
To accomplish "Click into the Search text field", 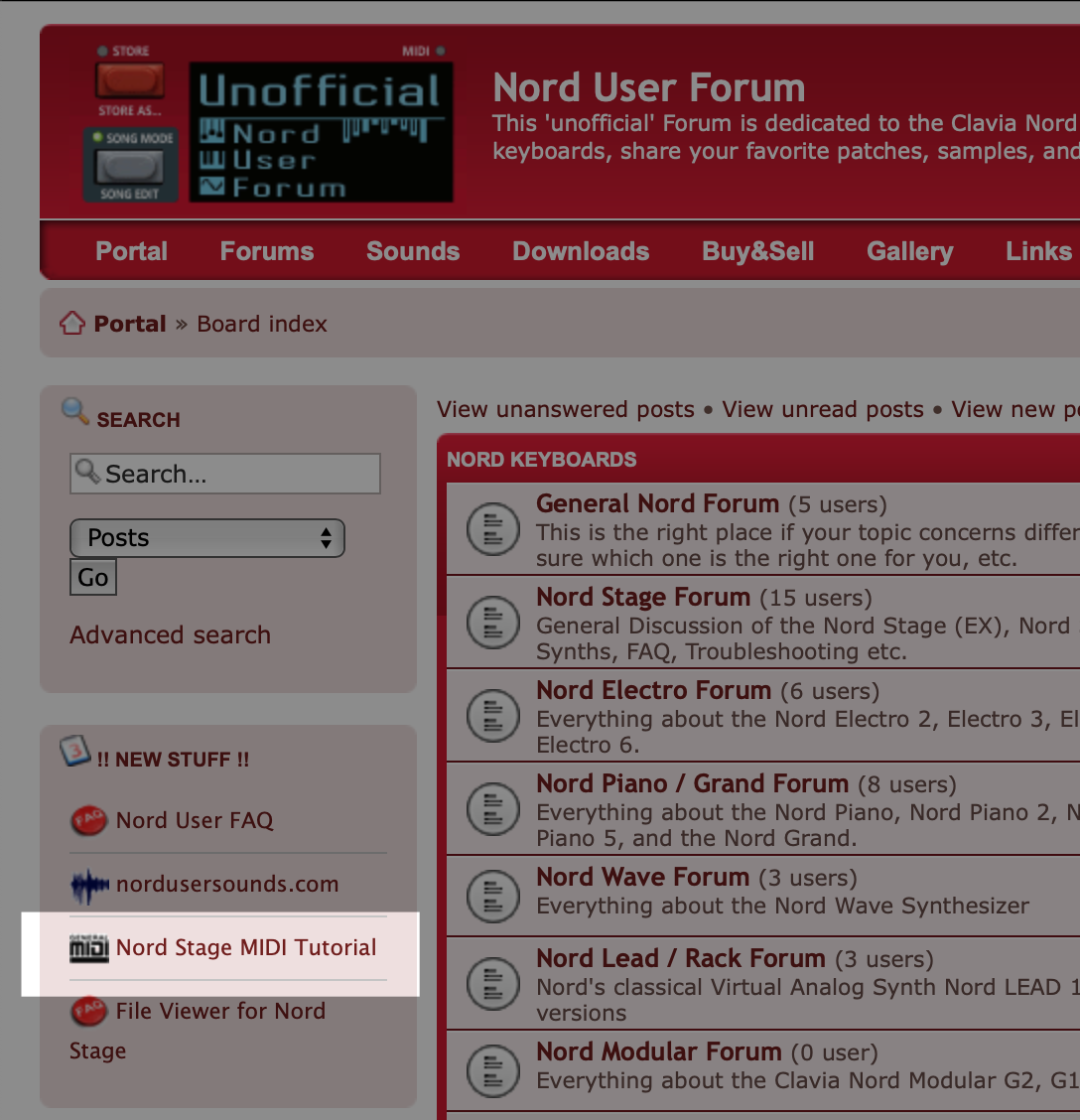I will click(225, 474).
